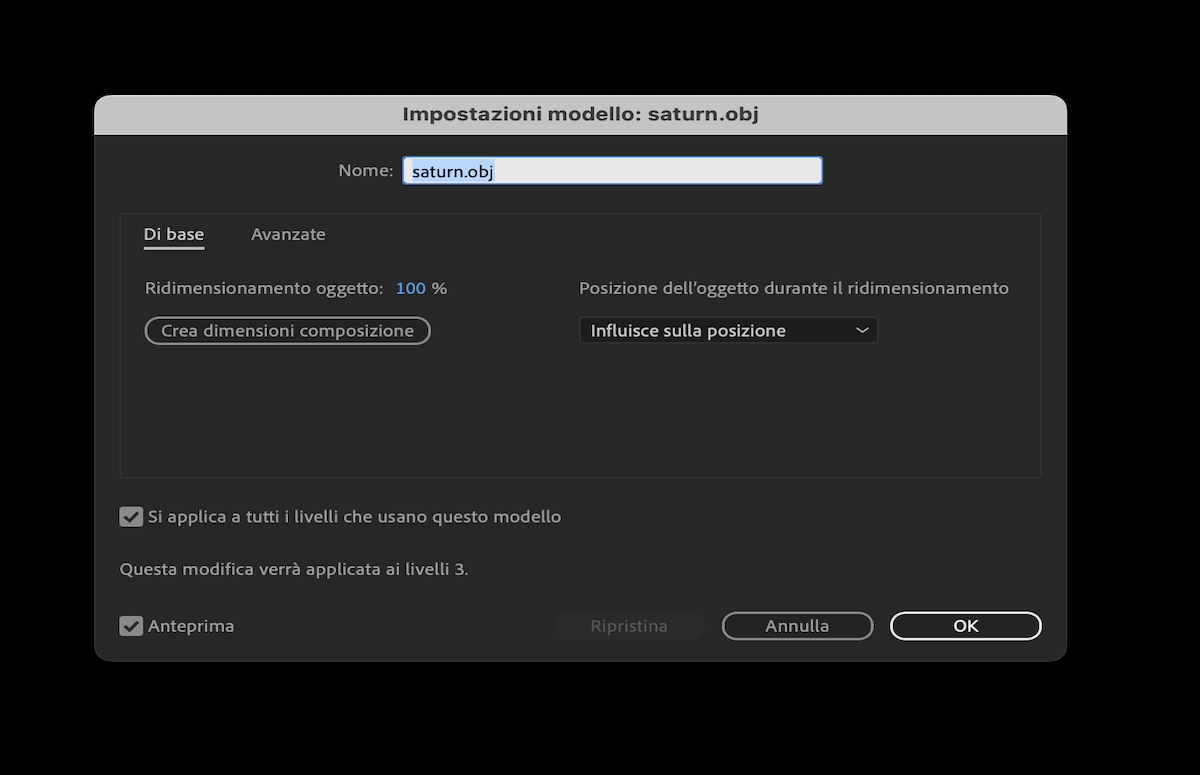Switch to the Avanzate tab
Screen dimensions: 1200x775
pos(288,234)
